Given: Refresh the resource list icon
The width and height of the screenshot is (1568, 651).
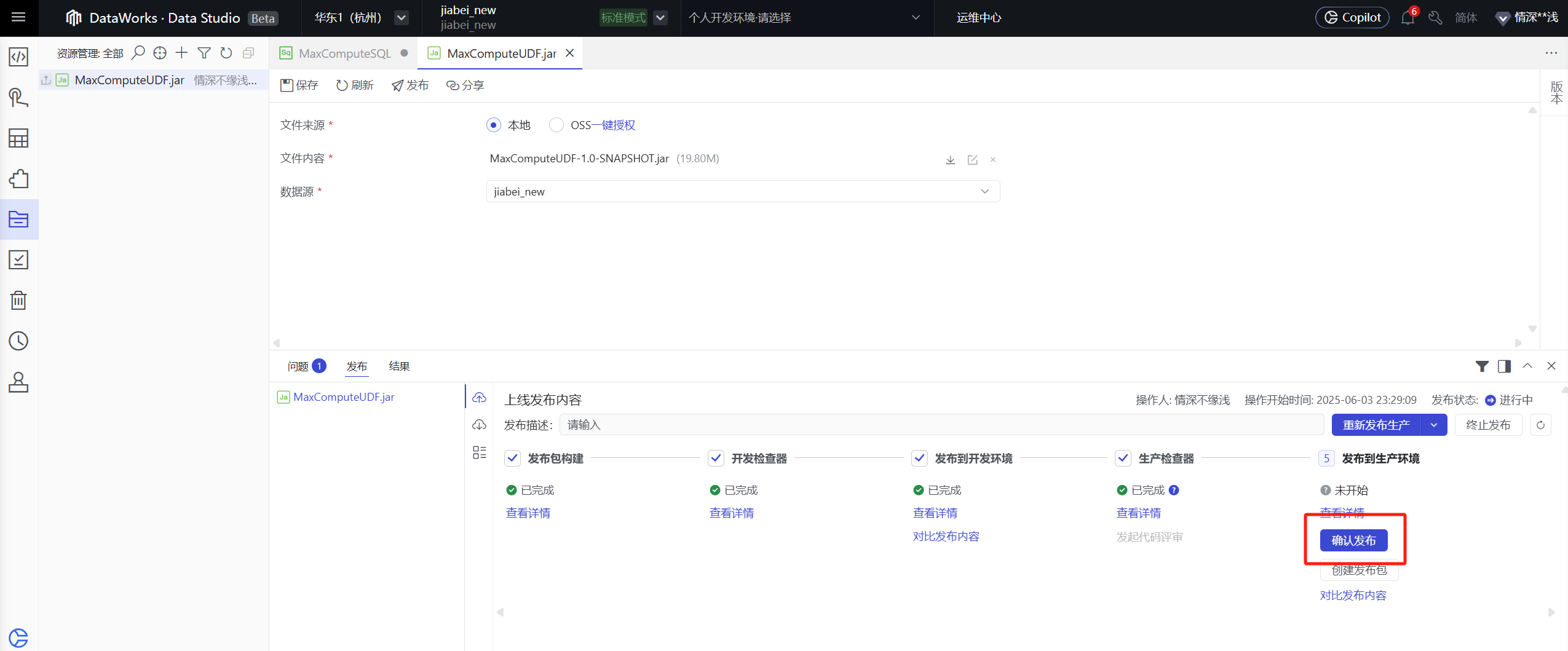Looking at the screenshot, I should (226, 53).
